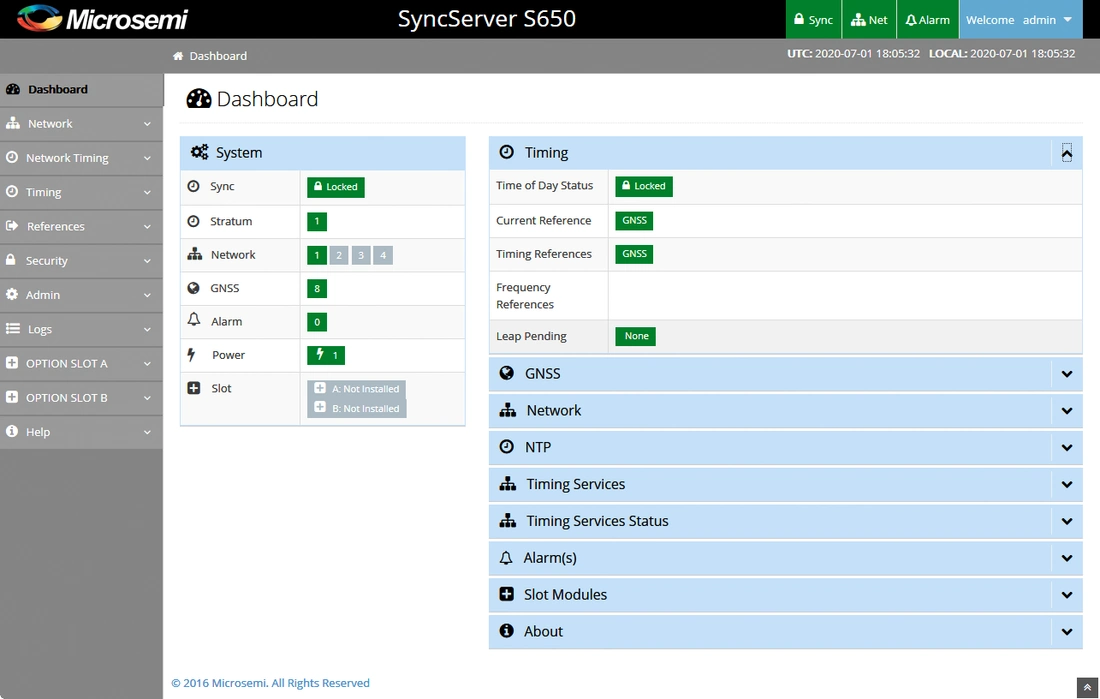This screenshot has width=1100, height=699.
Task: Expand the Timing Services panel chevron
Action: pyautogui.click(x=1067, y=484)
